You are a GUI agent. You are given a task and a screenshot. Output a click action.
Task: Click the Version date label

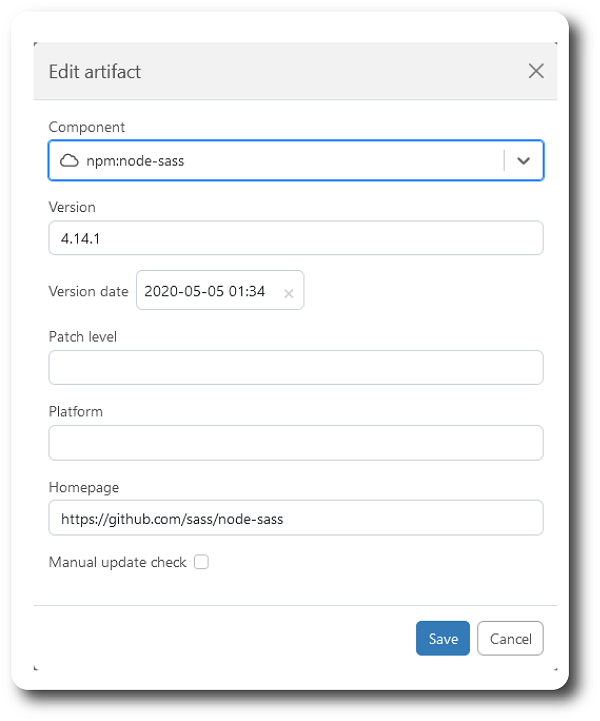(89, 292)
